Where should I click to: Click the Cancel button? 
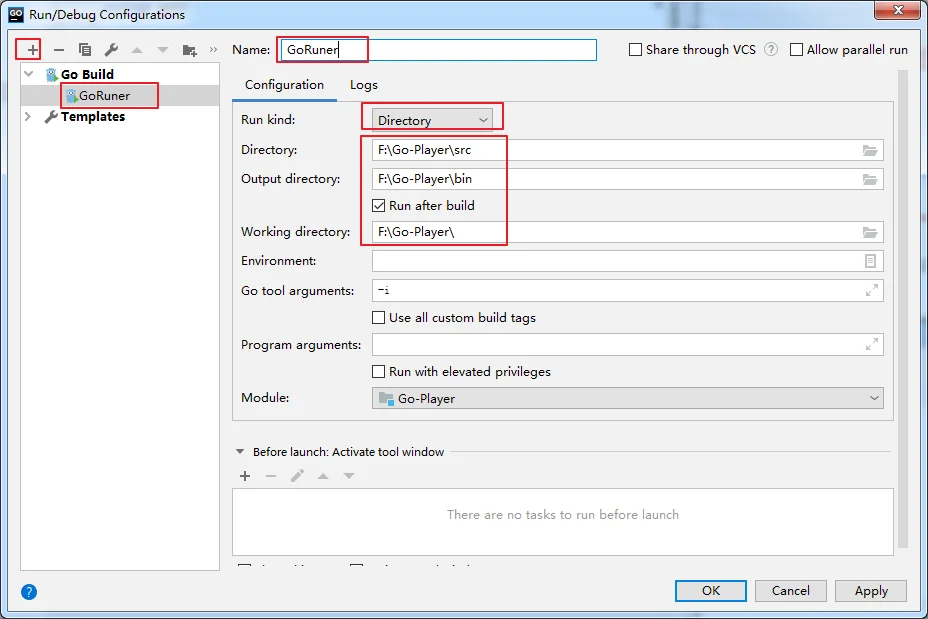(x=791, y=591)
